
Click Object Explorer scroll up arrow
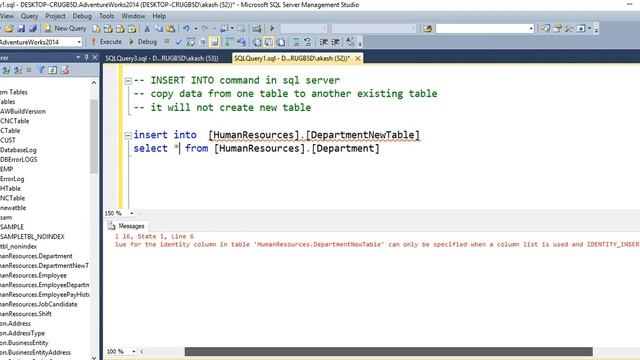94,83
